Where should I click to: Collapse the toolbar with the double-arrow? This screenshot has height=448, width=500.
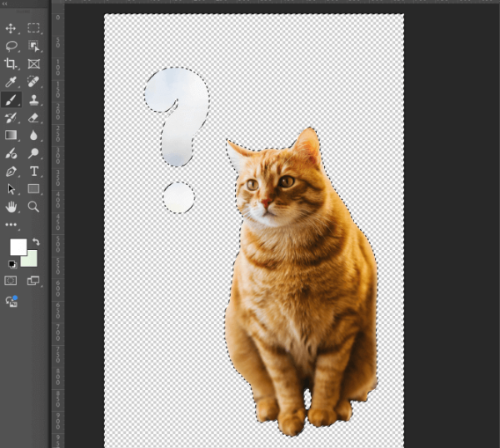(4, 4)
